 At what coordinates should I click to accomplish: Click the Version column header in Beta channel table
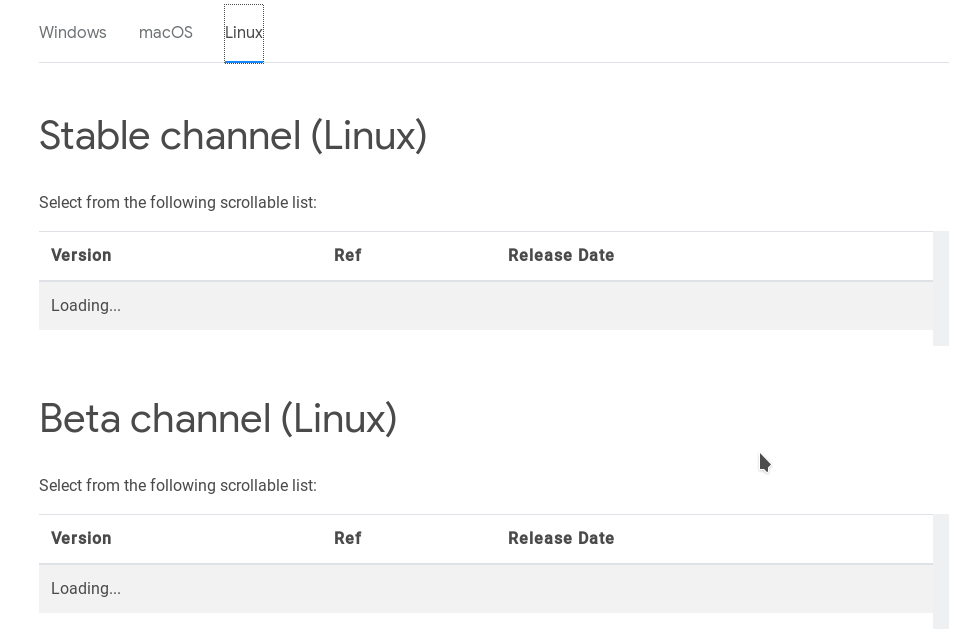(x=81, y=538)
